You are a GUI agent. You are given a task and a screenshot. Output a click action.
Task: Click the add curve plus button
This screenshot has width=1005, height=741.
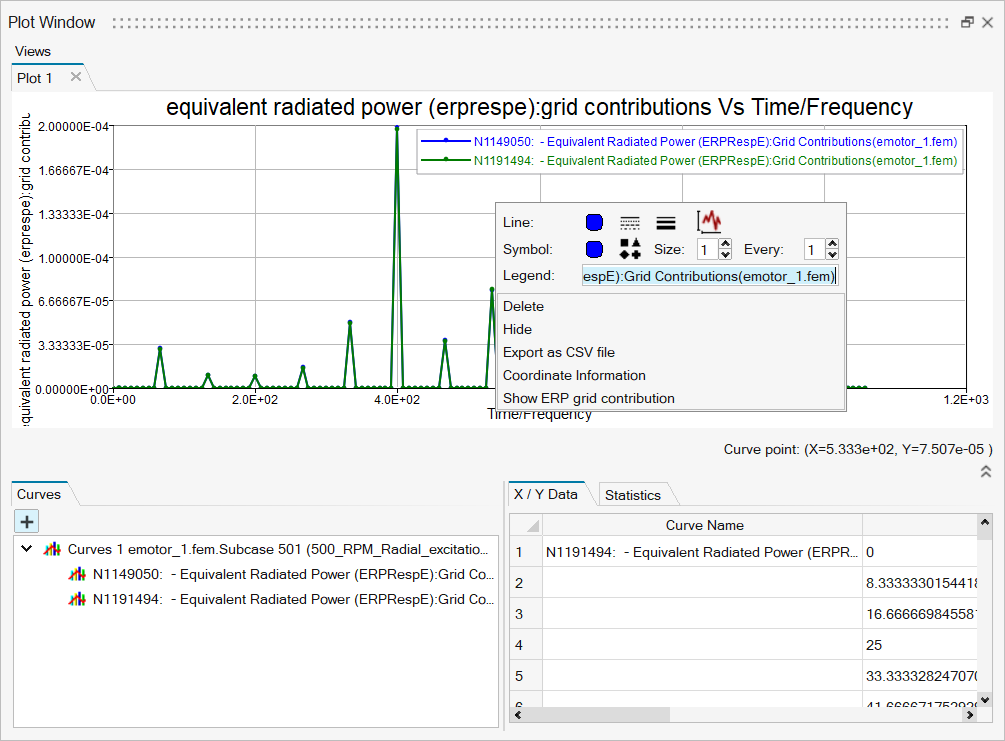26,520
